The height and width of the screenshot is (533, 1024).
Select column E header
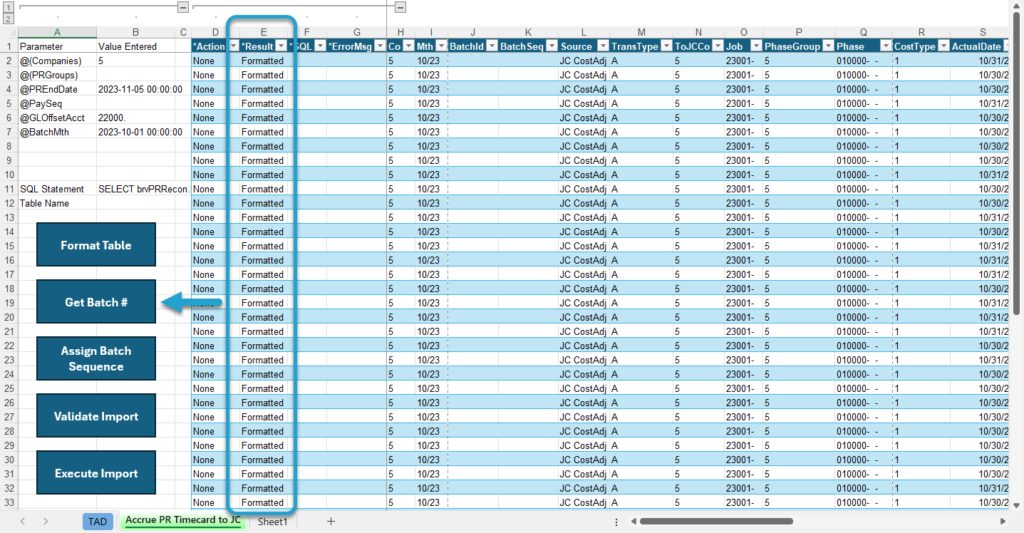(x=263, y=32)
